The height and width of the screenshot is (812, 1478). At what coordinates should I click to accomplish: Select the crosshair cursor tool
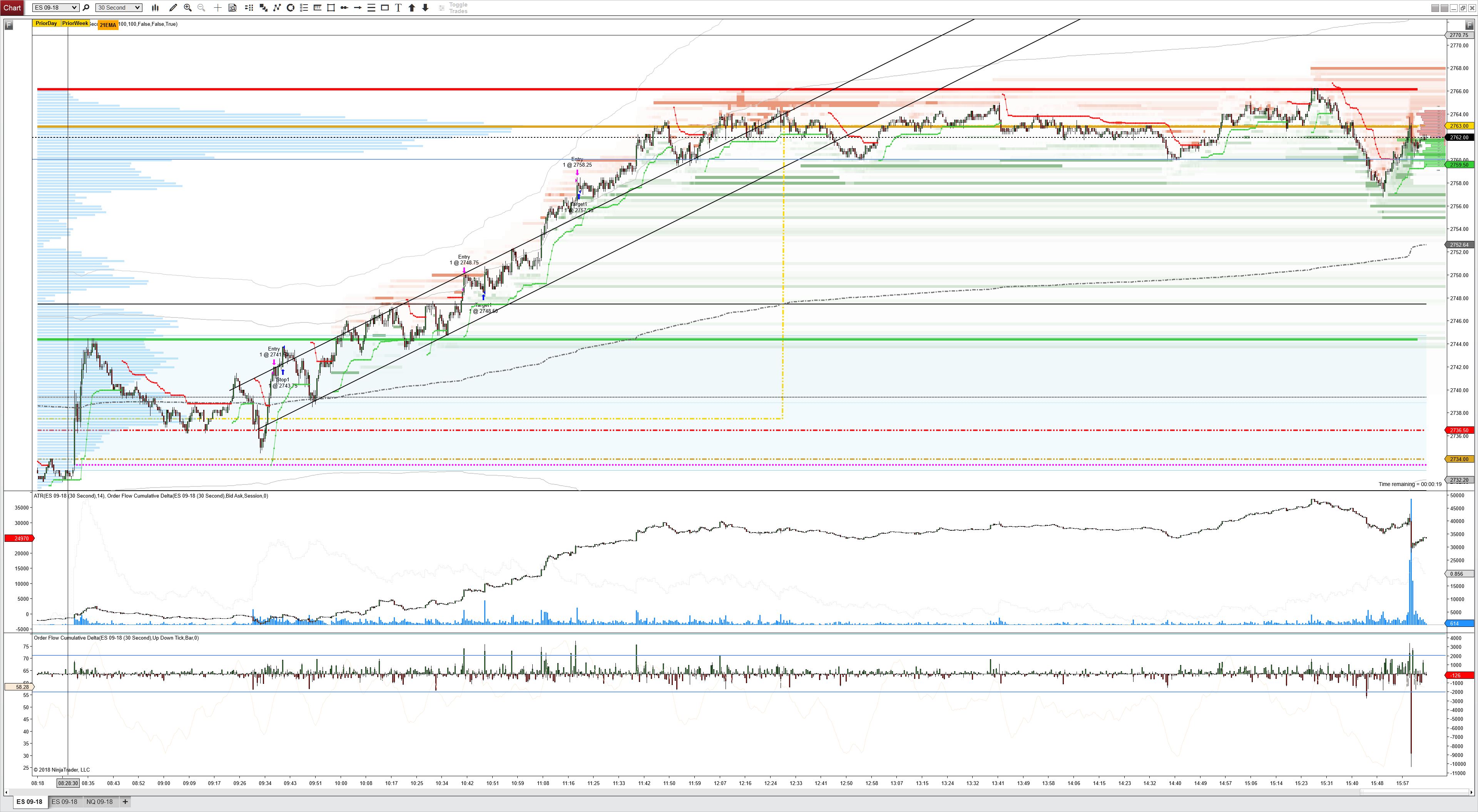[217, 7]
